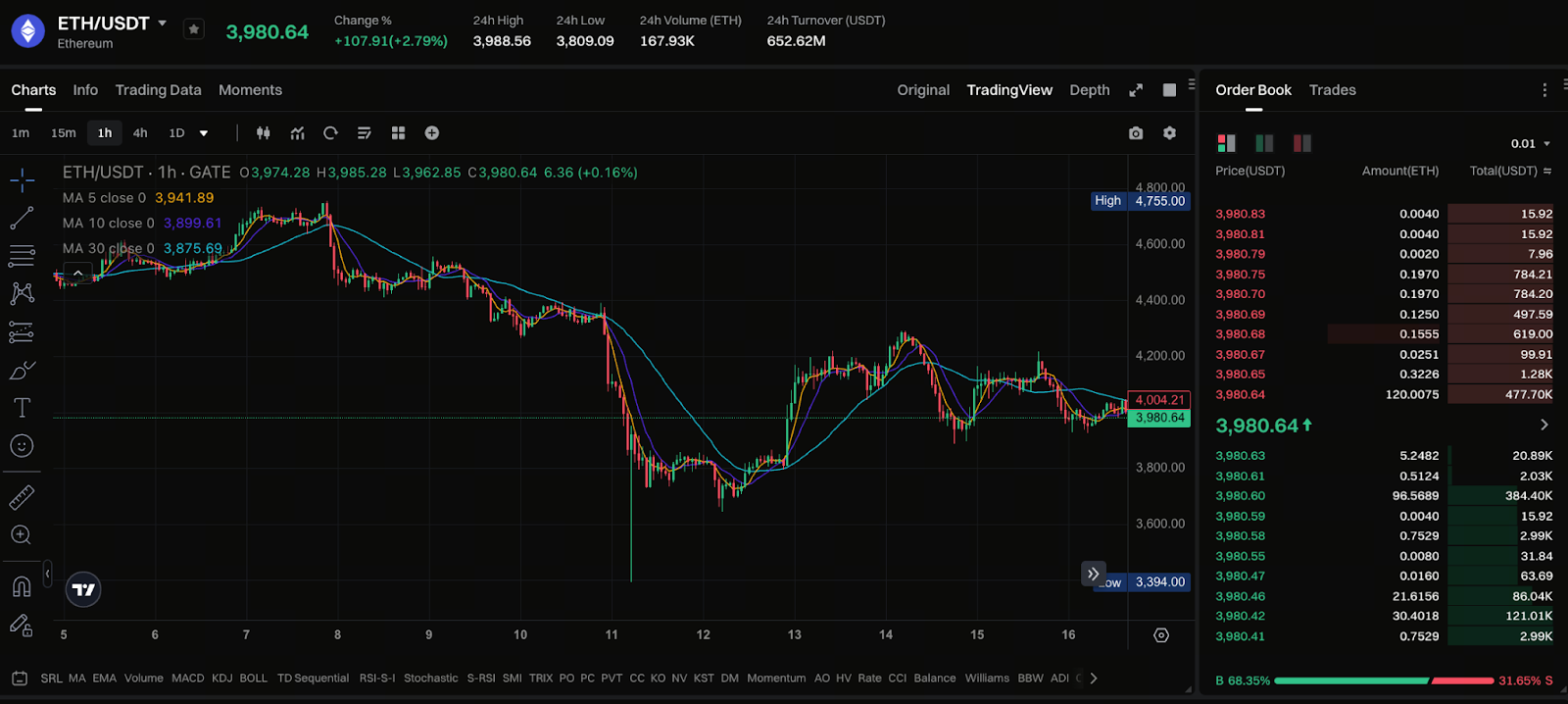Open the 0.01 price precision dropdown

click(x=1531, y=144)
